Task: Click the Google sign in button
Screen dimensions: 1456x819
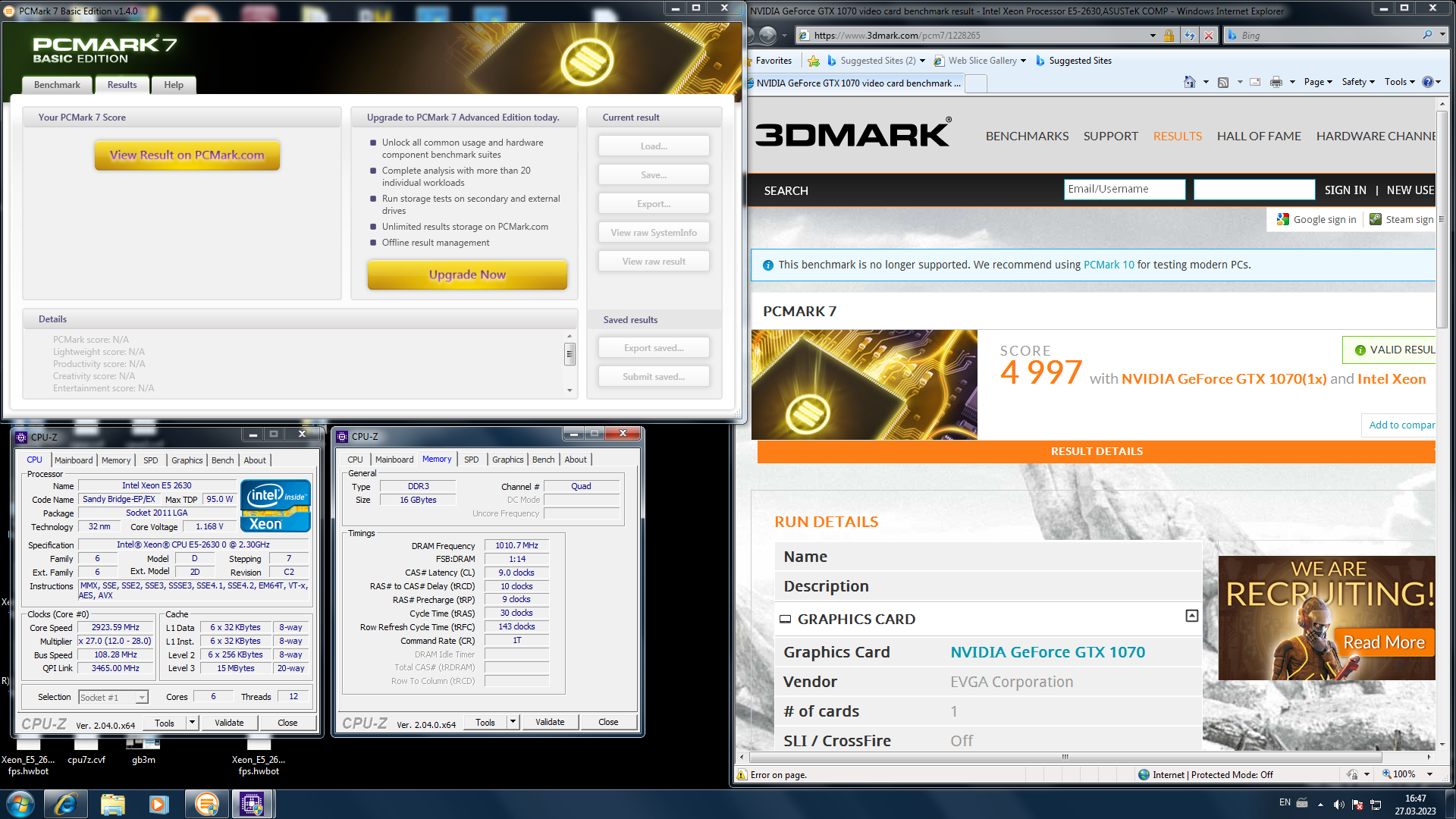Action: [1316, 219]
